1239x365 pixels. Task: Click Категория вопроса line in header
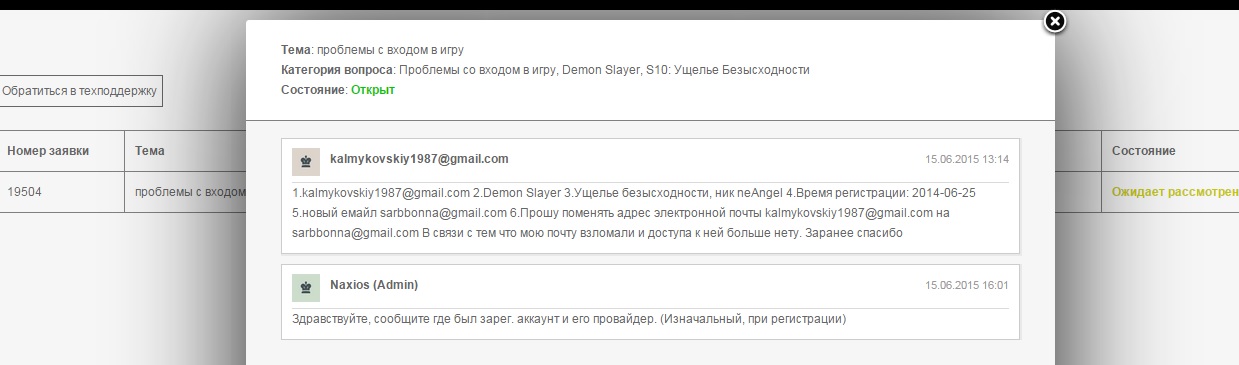[x=546, y=70]
